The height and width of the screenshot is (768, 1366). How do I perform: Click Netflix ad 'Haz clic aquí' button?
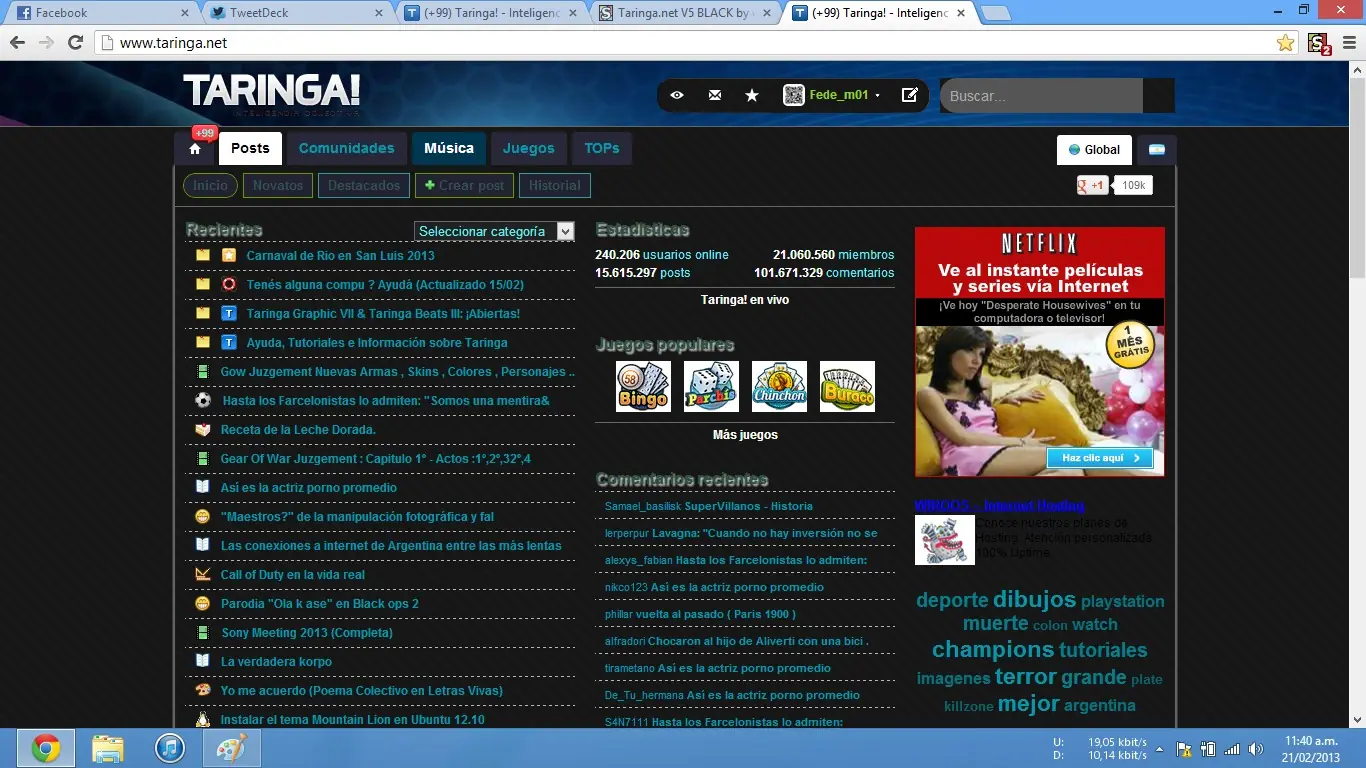1100,458
